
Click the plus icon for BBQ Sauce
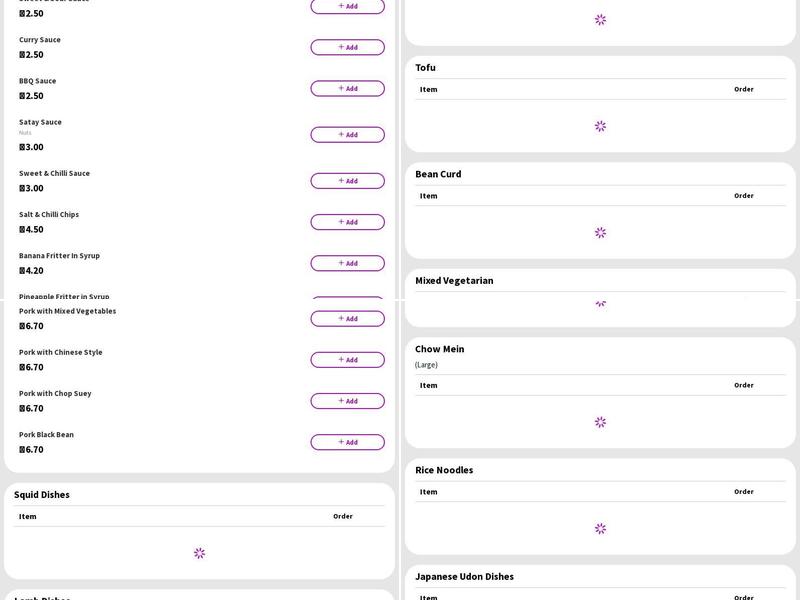tap(341, 88)
